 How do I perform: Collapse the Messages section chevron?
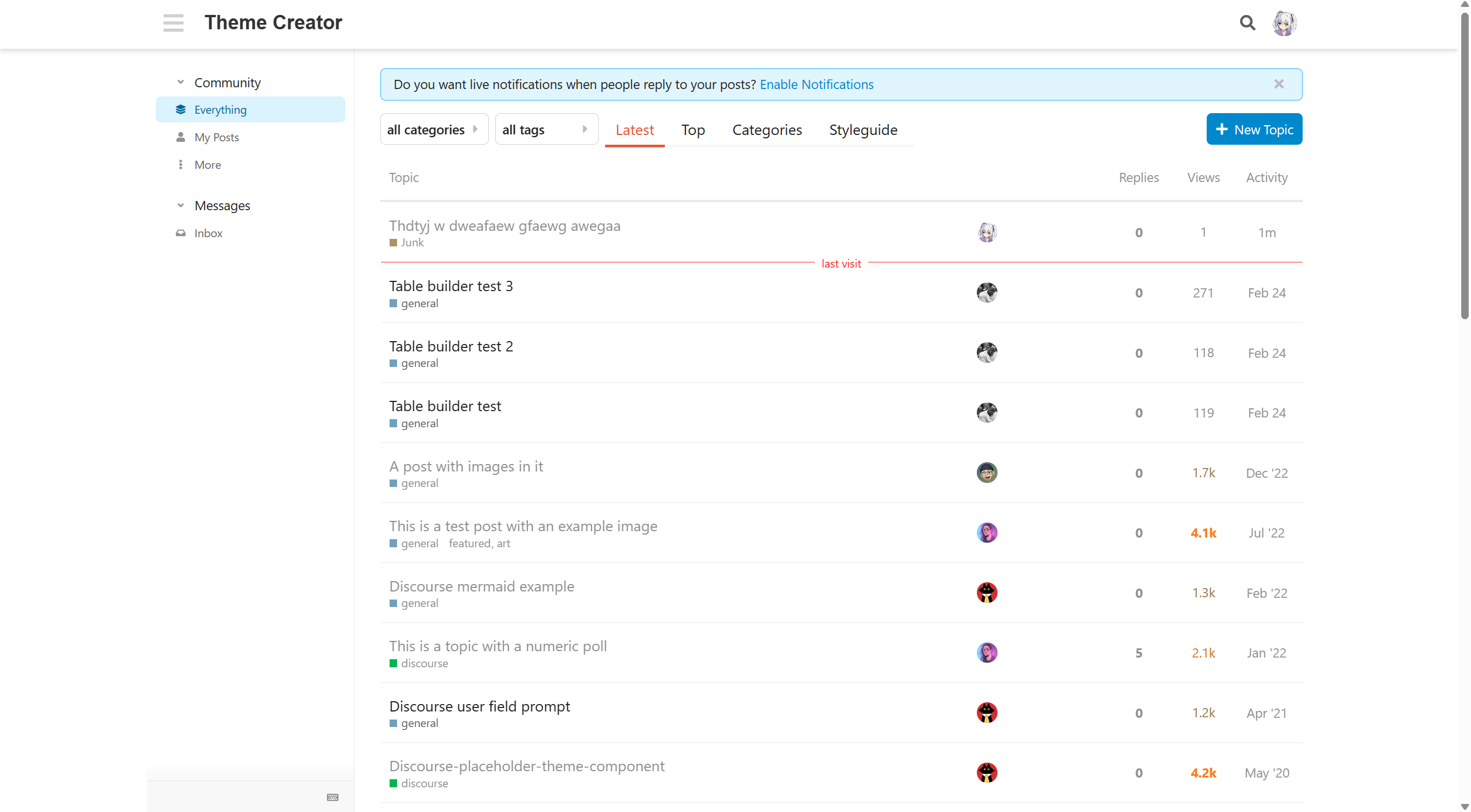(180, 205)
